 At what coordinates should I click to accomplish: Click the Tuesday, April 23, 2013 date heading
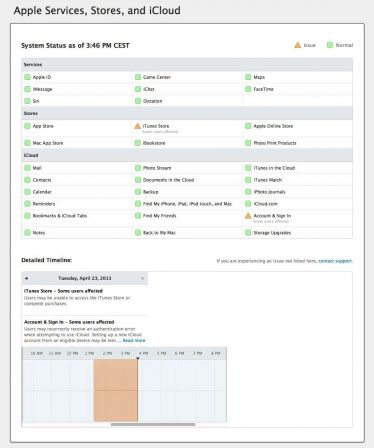pos(85,278)
